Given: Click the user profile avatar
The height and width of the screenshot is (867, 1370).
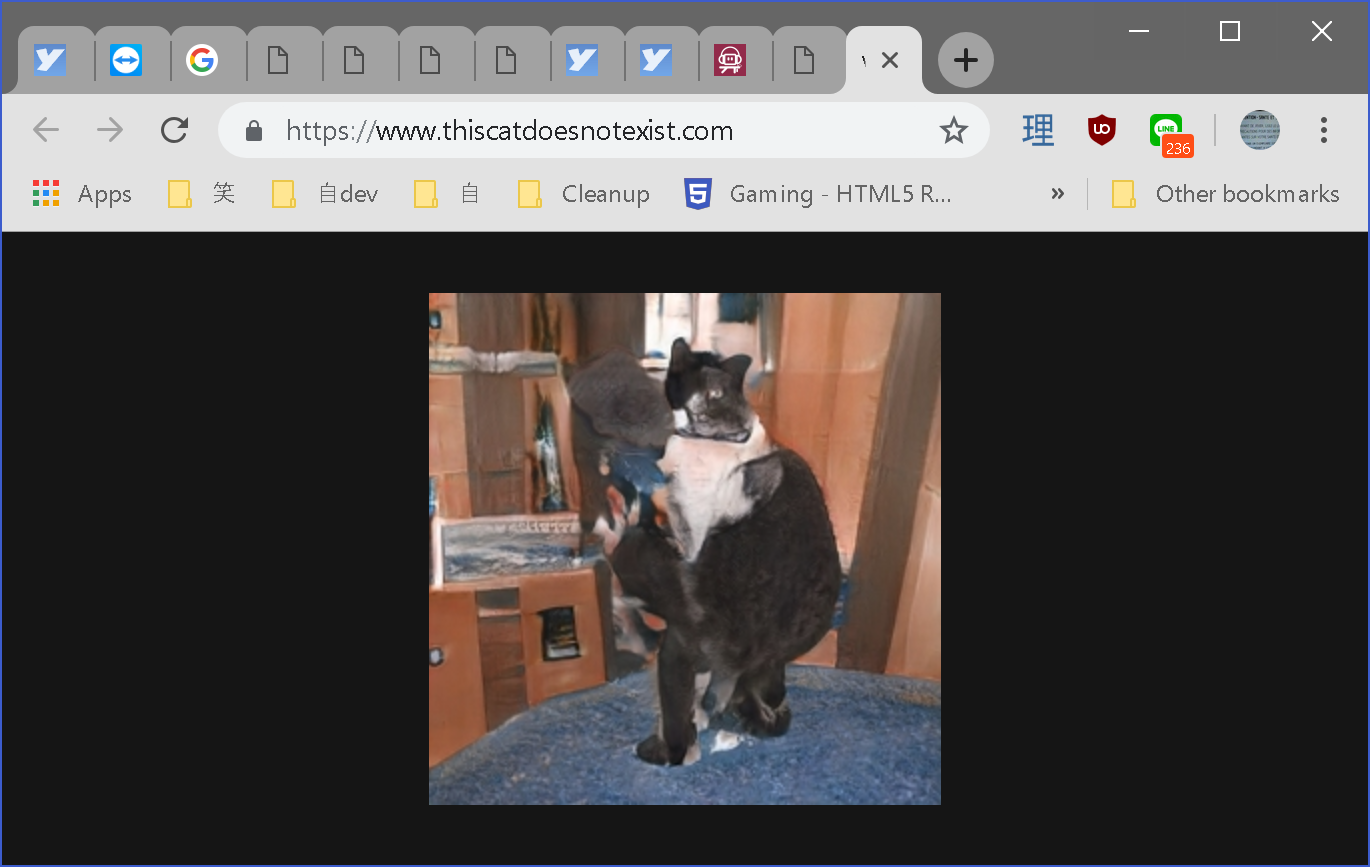Looking at the screenshot, I should point(1259,130).
